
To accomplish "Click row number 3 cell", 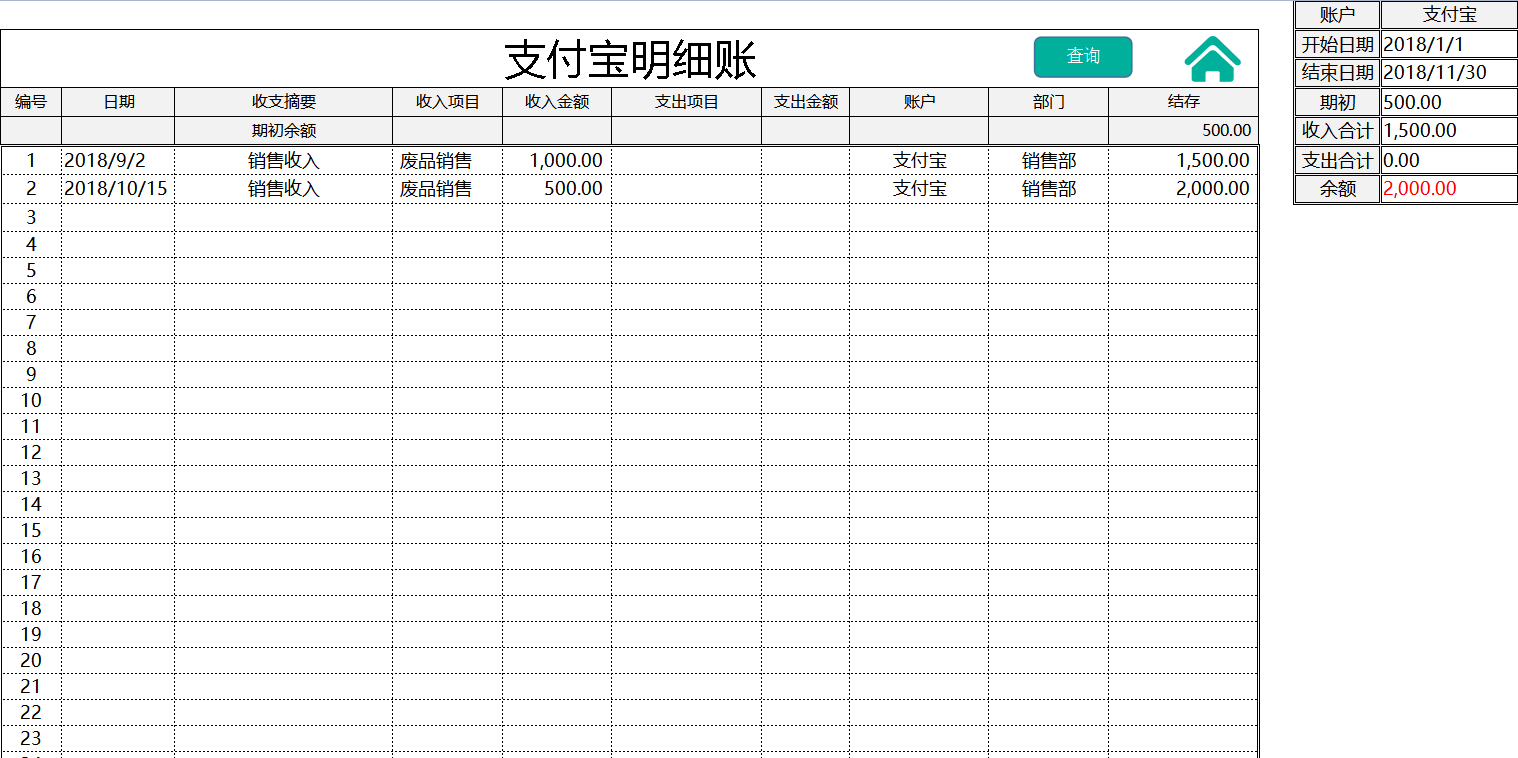I will 31,218.
